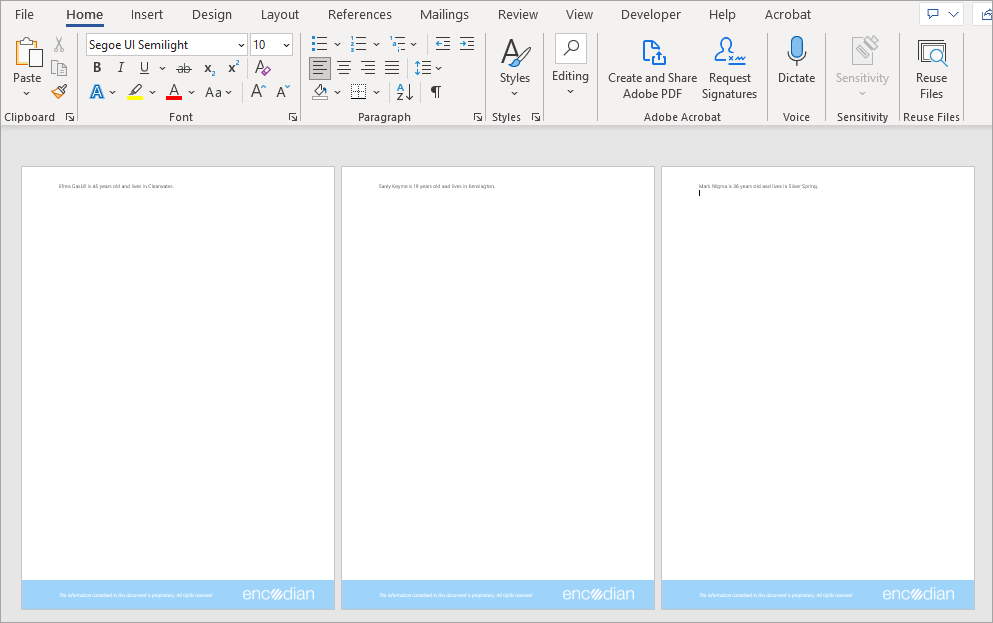Viewport: 993px width, 623px height.
Task: Open the Comments pane icon
Action: [x=933, y=14]
